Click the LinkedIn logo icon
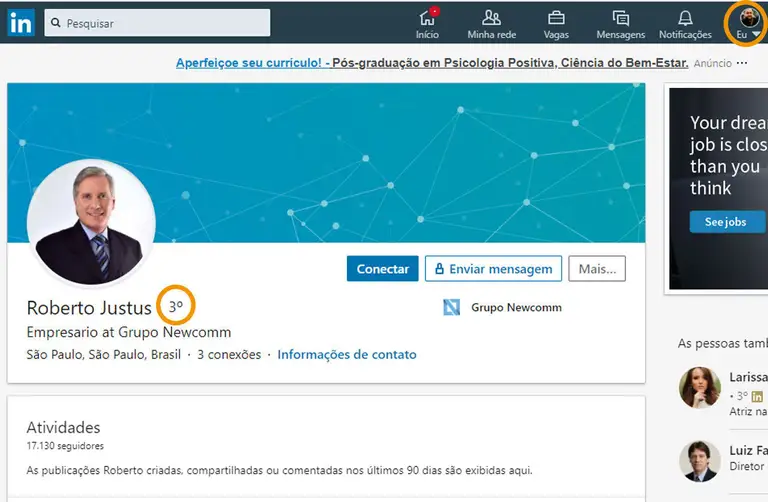Image resolution: width=768 pixels, height=502 pixels. [21, 22]
